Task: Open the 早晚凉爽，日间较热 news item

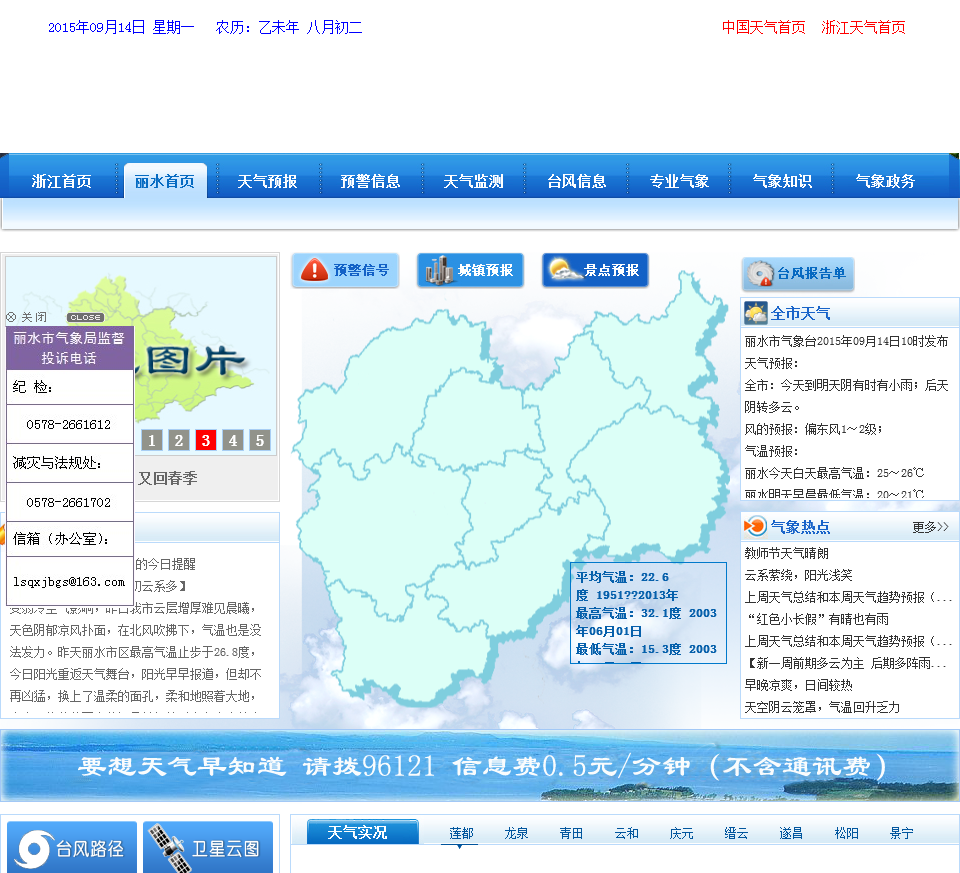Action: pyautogui.click(x=798, y=686)
